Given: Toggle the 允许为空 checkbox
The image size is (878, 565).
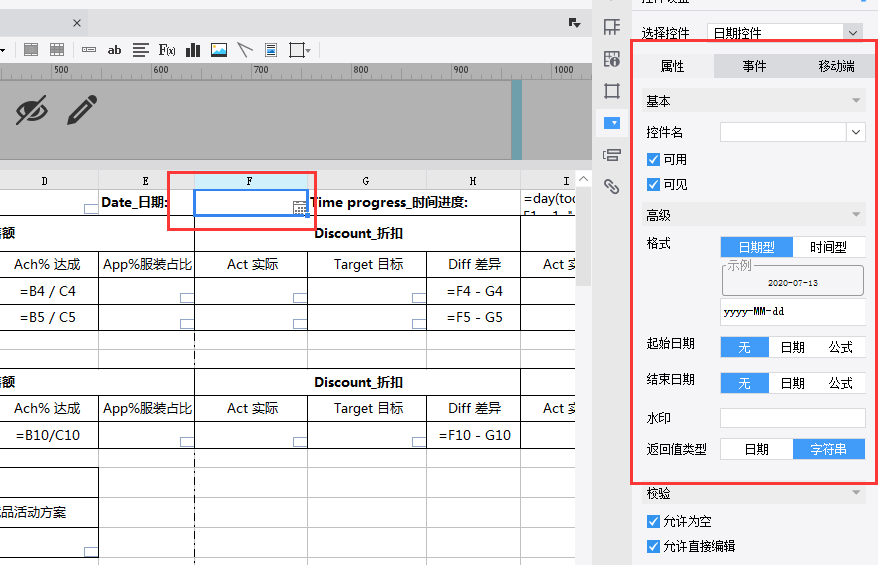Looking at the screenshot, I should coord(653,521).
